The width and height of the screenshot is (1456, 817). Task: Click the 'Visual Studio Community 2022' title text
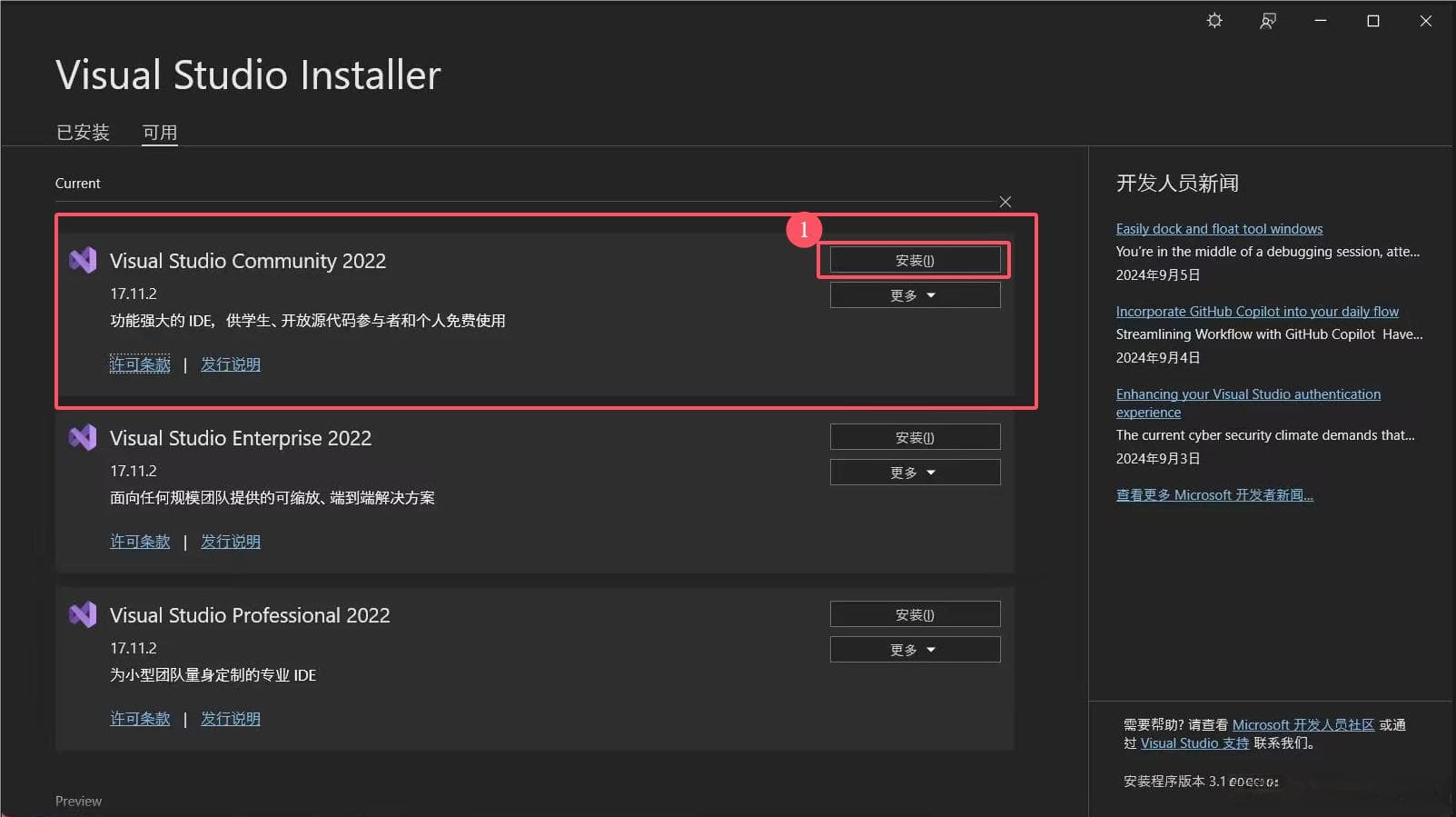[248, 261]
